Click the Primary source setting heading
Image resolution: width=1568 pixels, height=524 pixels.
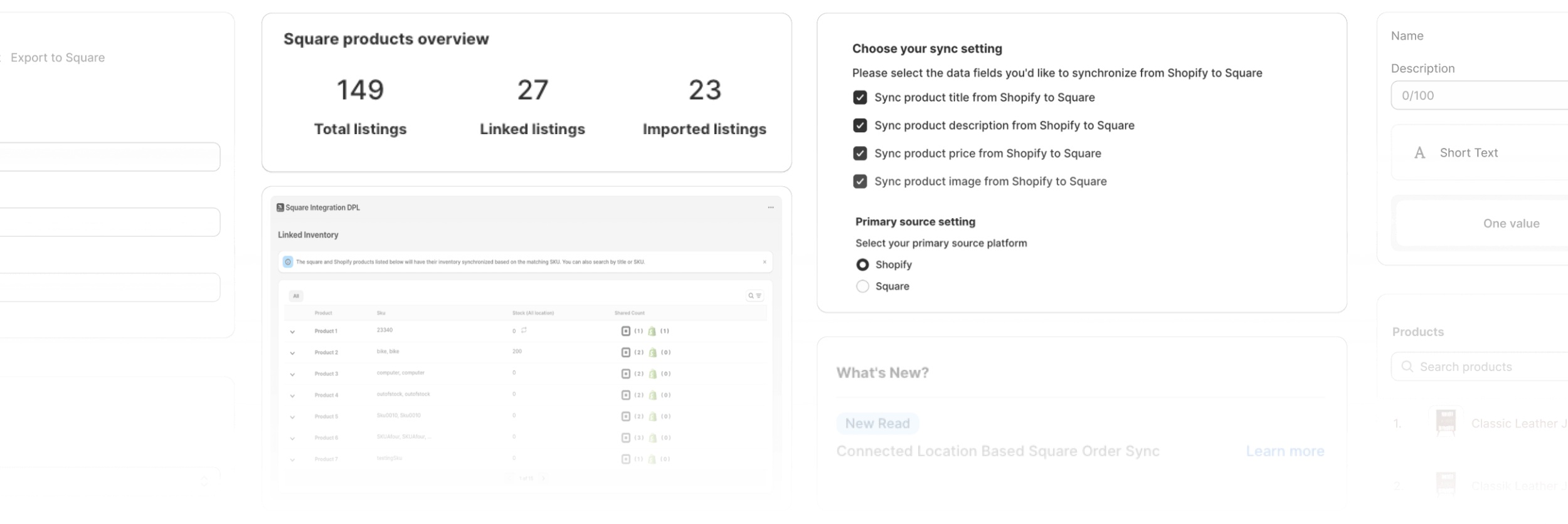point(915,222)
